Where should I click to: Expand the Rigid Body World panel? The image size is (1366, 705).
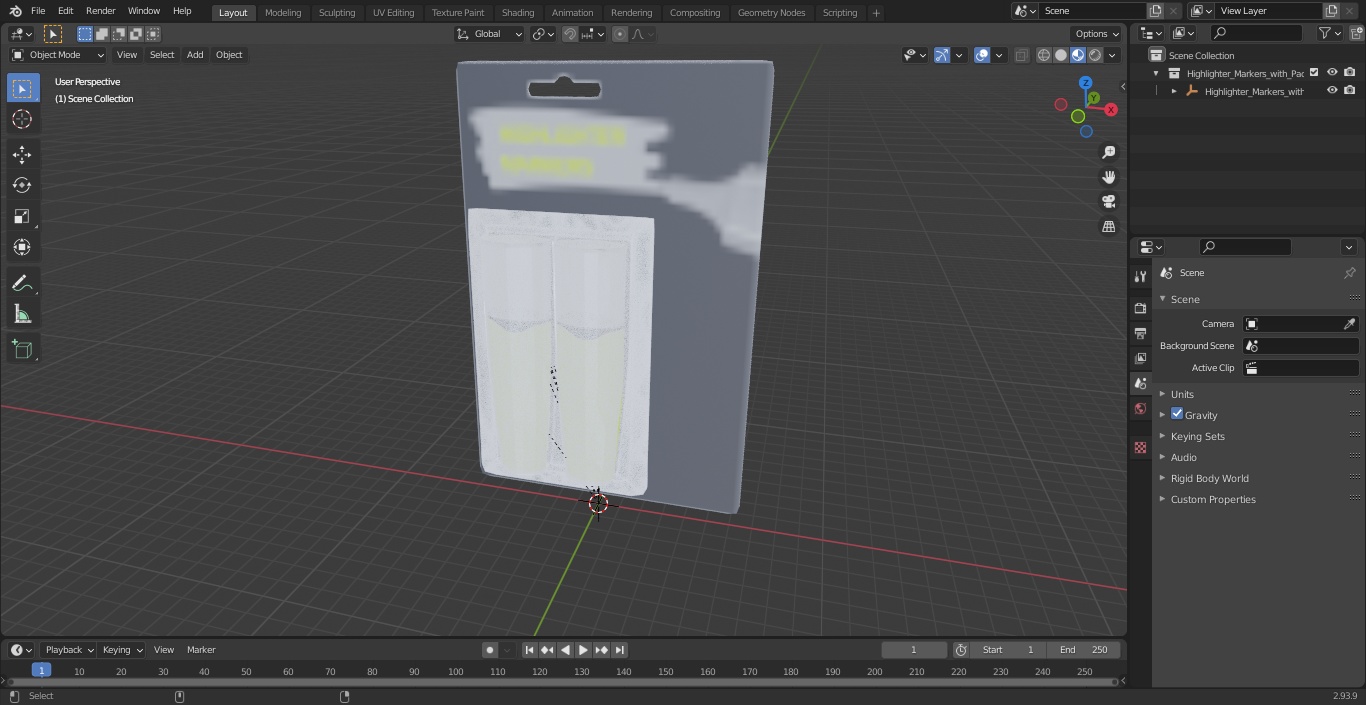pos(1209,478)
